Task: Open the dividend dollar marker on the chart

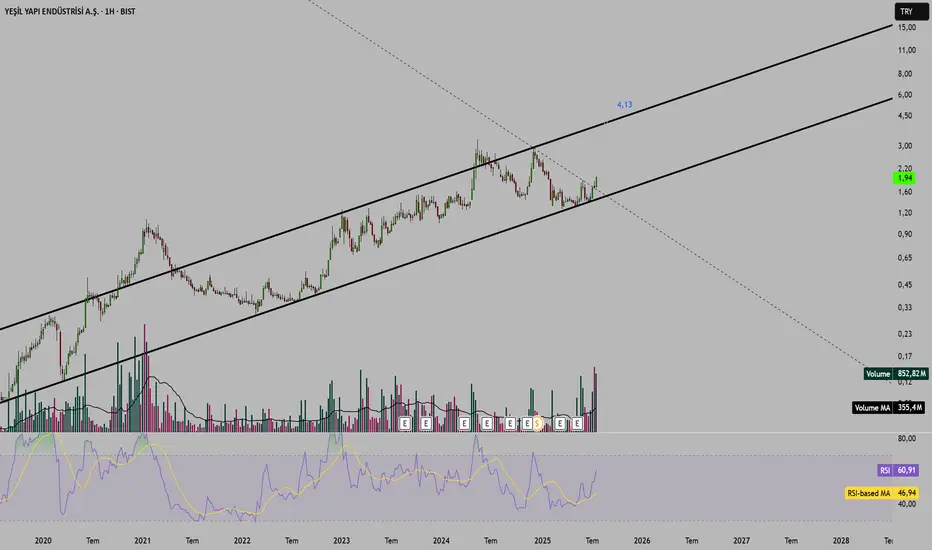Action: (537, 423)
